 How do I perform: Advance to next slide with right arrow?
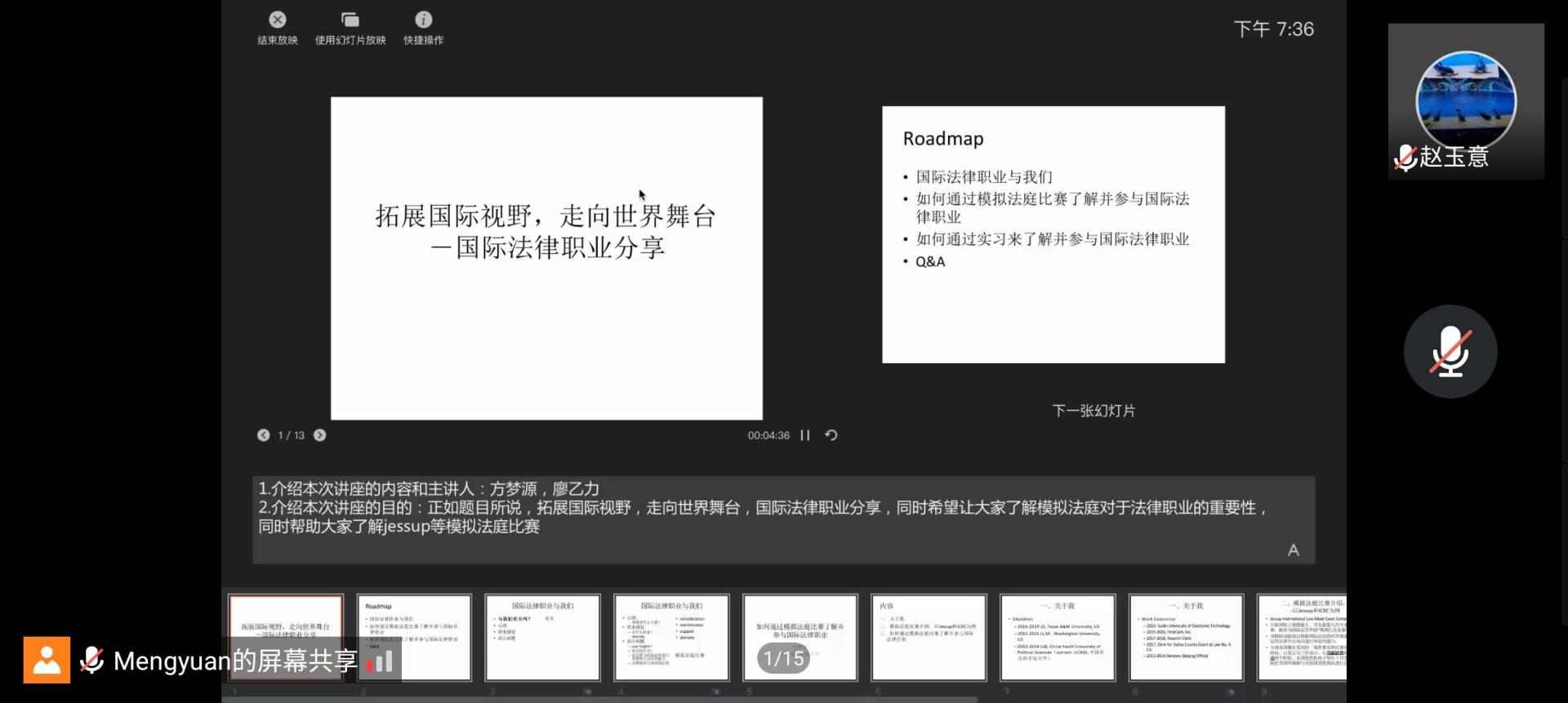click(x=320, y=435)
